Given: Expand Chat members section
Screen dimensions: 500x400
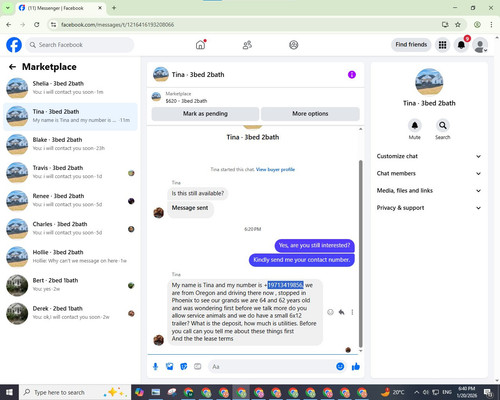Looking at the screenshot, I should tap(429, 173).
